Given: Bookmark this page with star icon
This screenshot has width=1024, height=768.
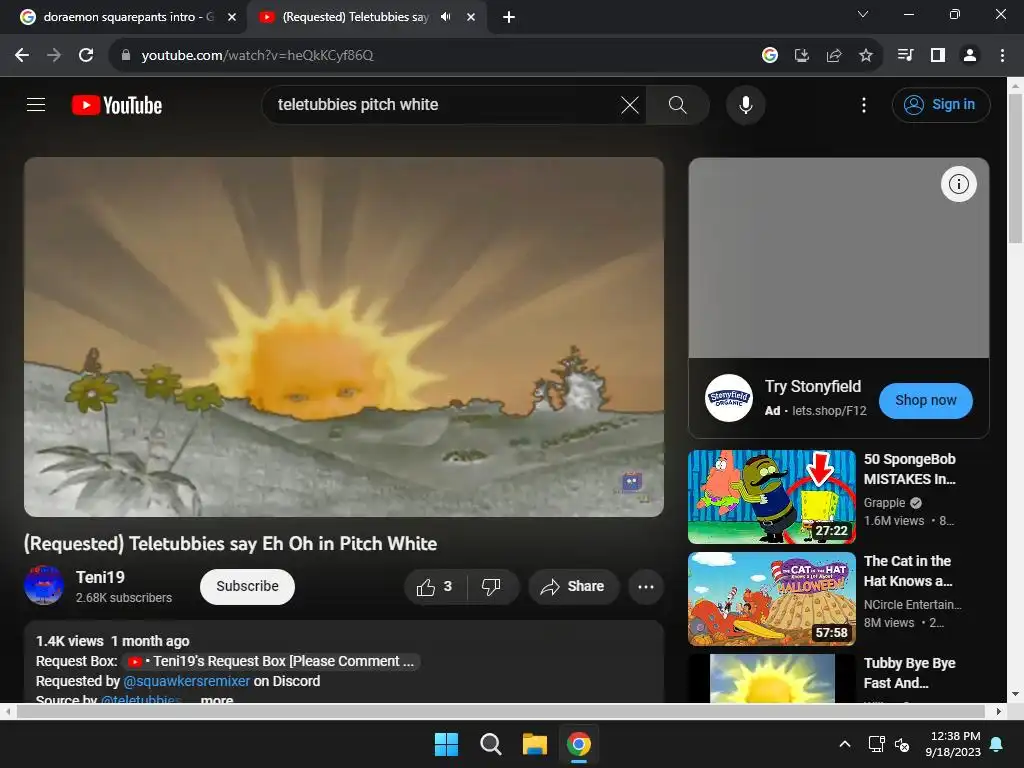Looking at the screenshot, I should (865, 55).
